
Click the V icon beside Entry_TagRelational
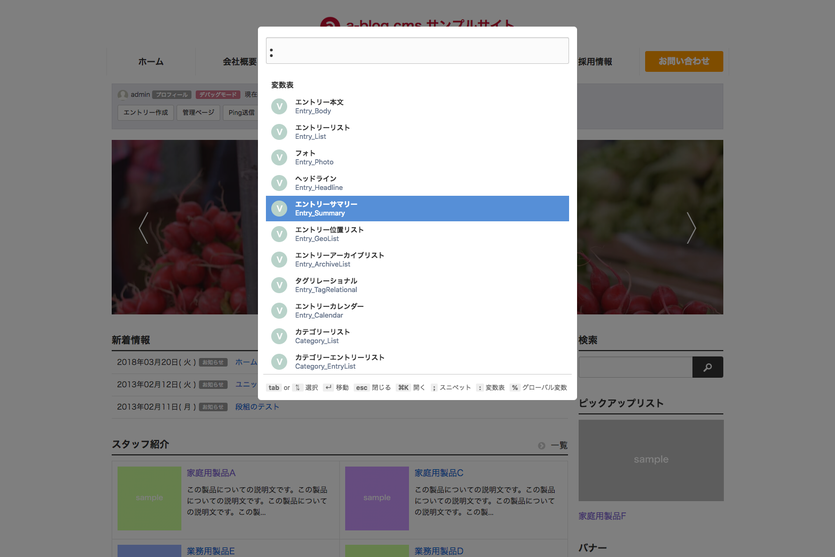click(x=279, y=285)
